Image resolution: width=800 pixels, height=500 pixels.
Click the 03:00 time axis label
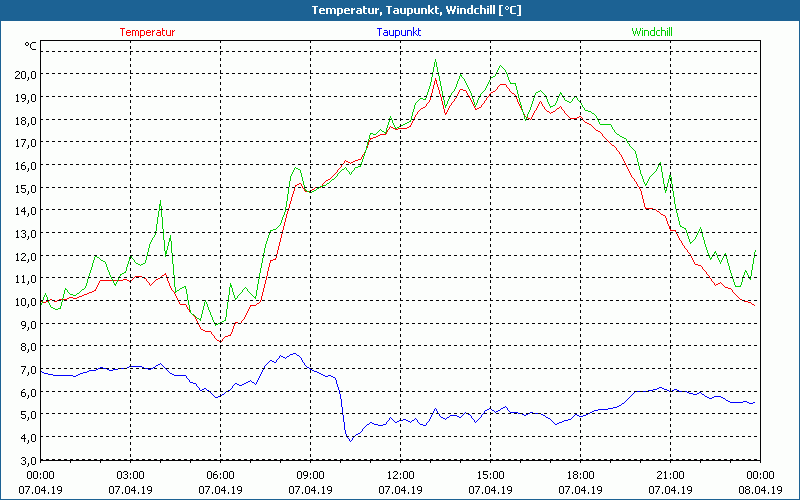click(131, 476)
